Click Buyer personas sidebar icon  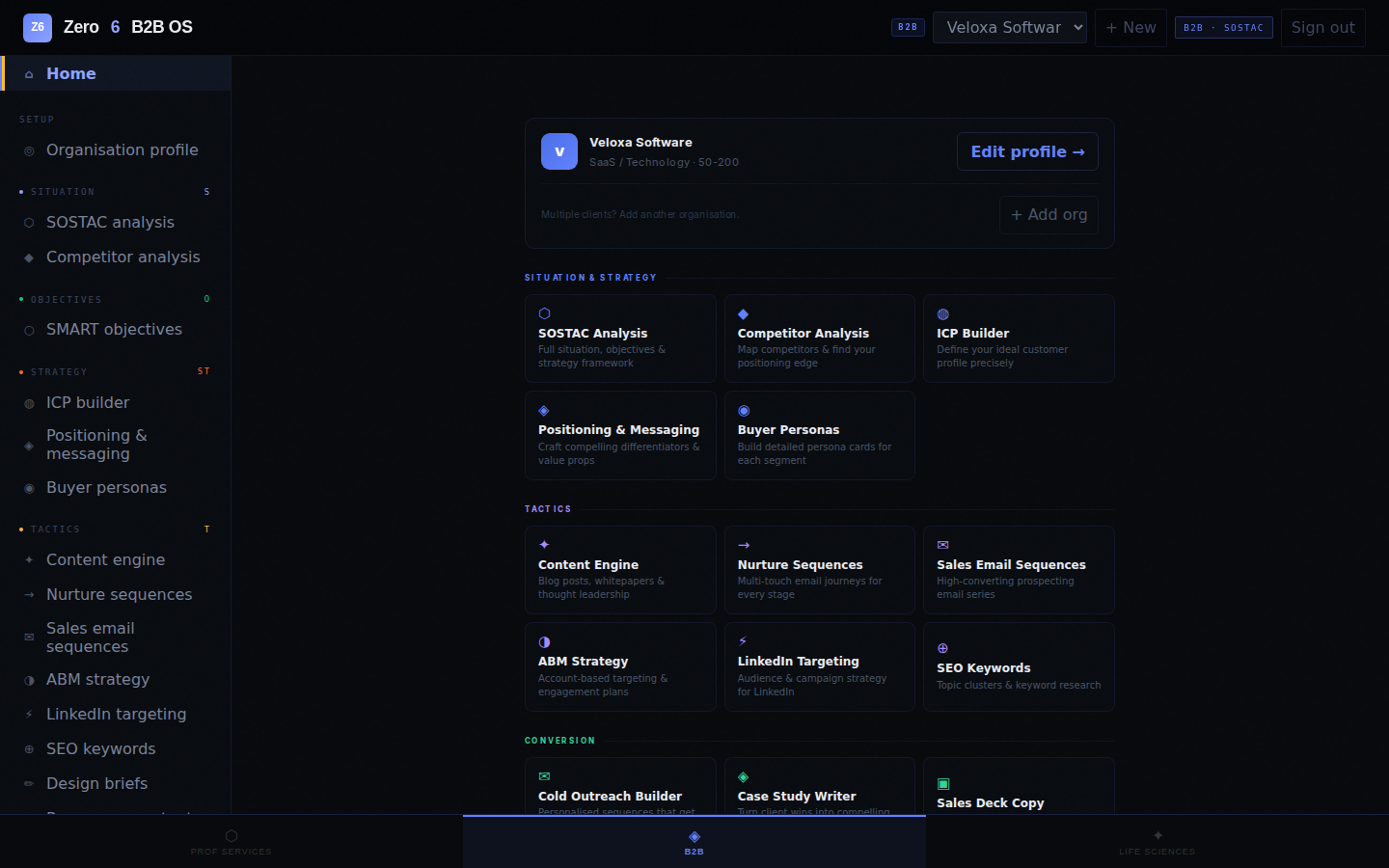(29, 488)
